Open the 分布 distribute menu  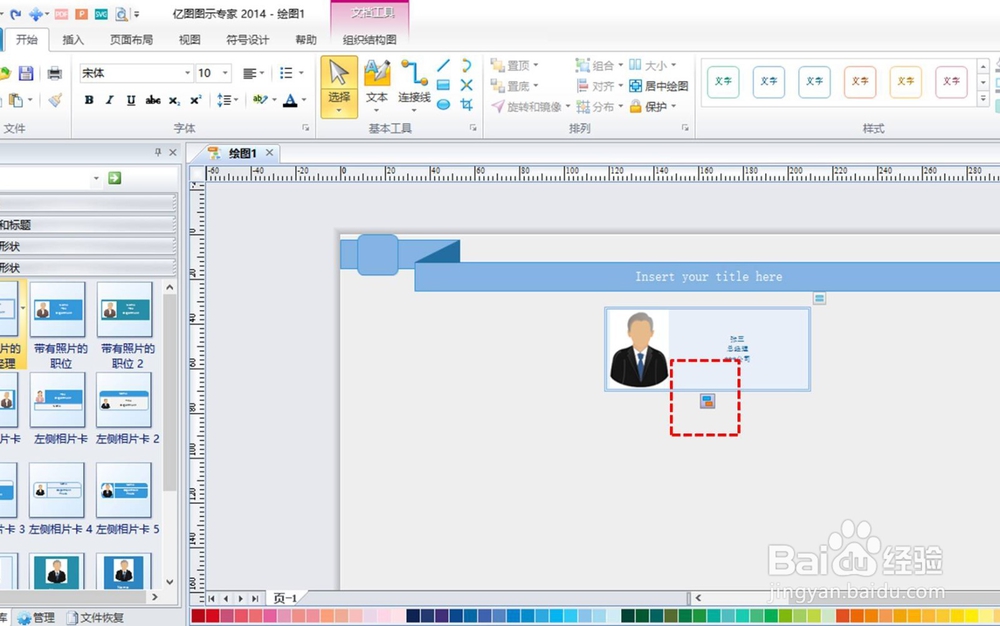point(599,106)
